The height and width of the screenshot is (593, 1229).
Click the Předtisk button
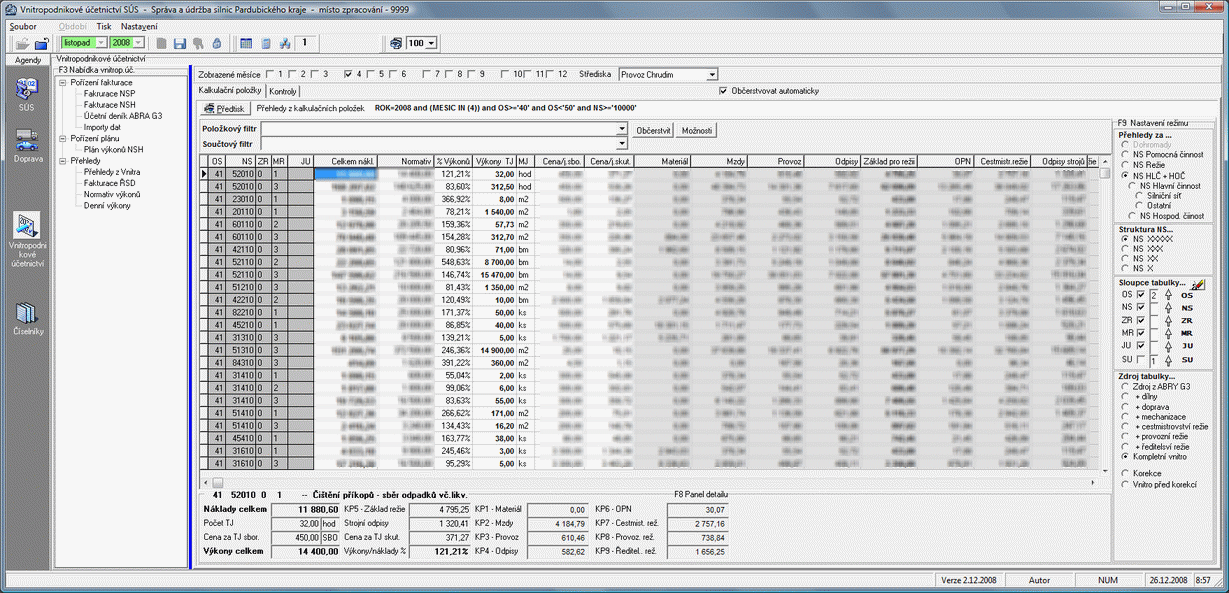point(224,108)
